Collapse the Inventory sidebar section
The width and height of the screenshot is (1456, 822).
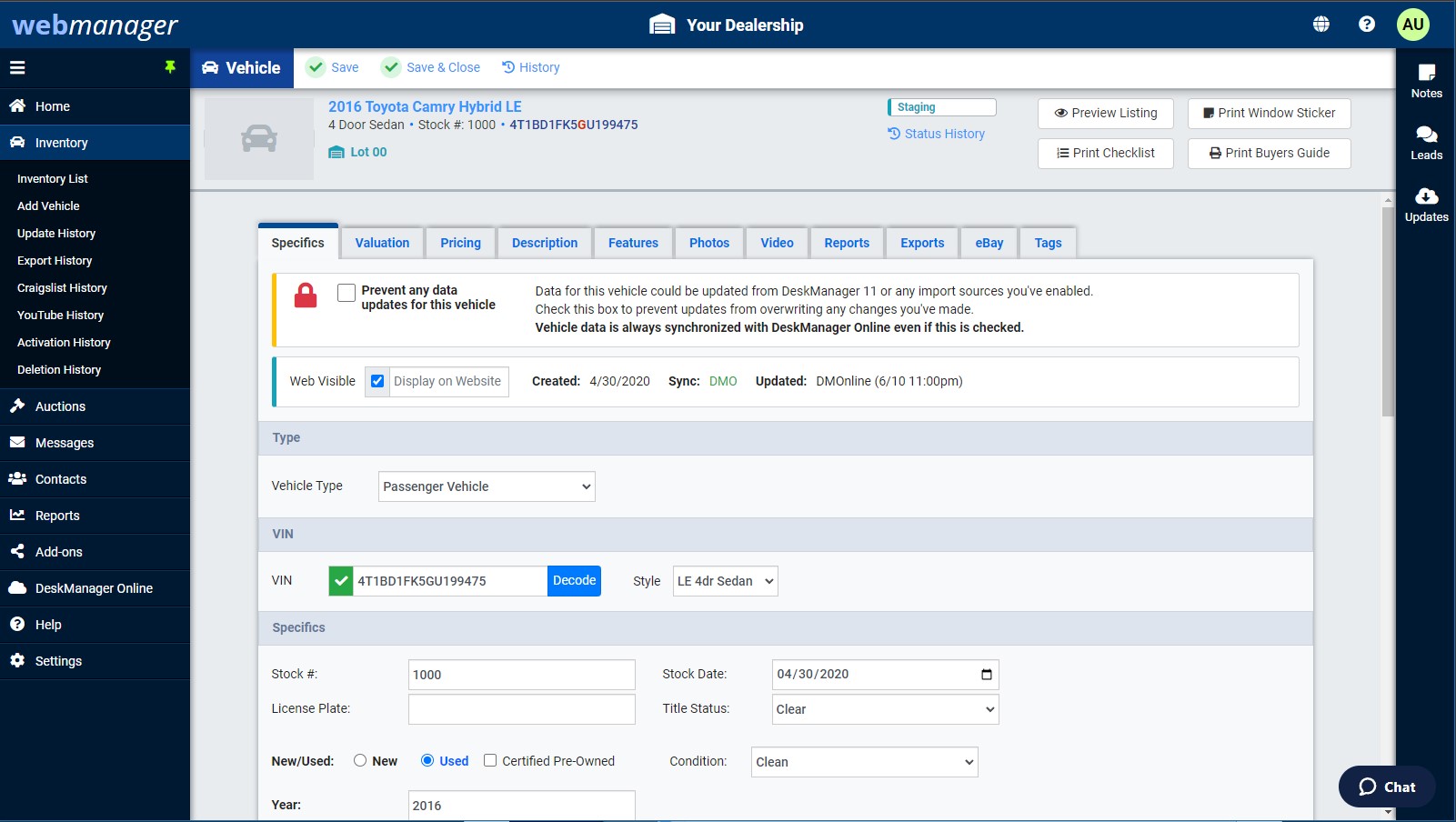click(95, 143)
